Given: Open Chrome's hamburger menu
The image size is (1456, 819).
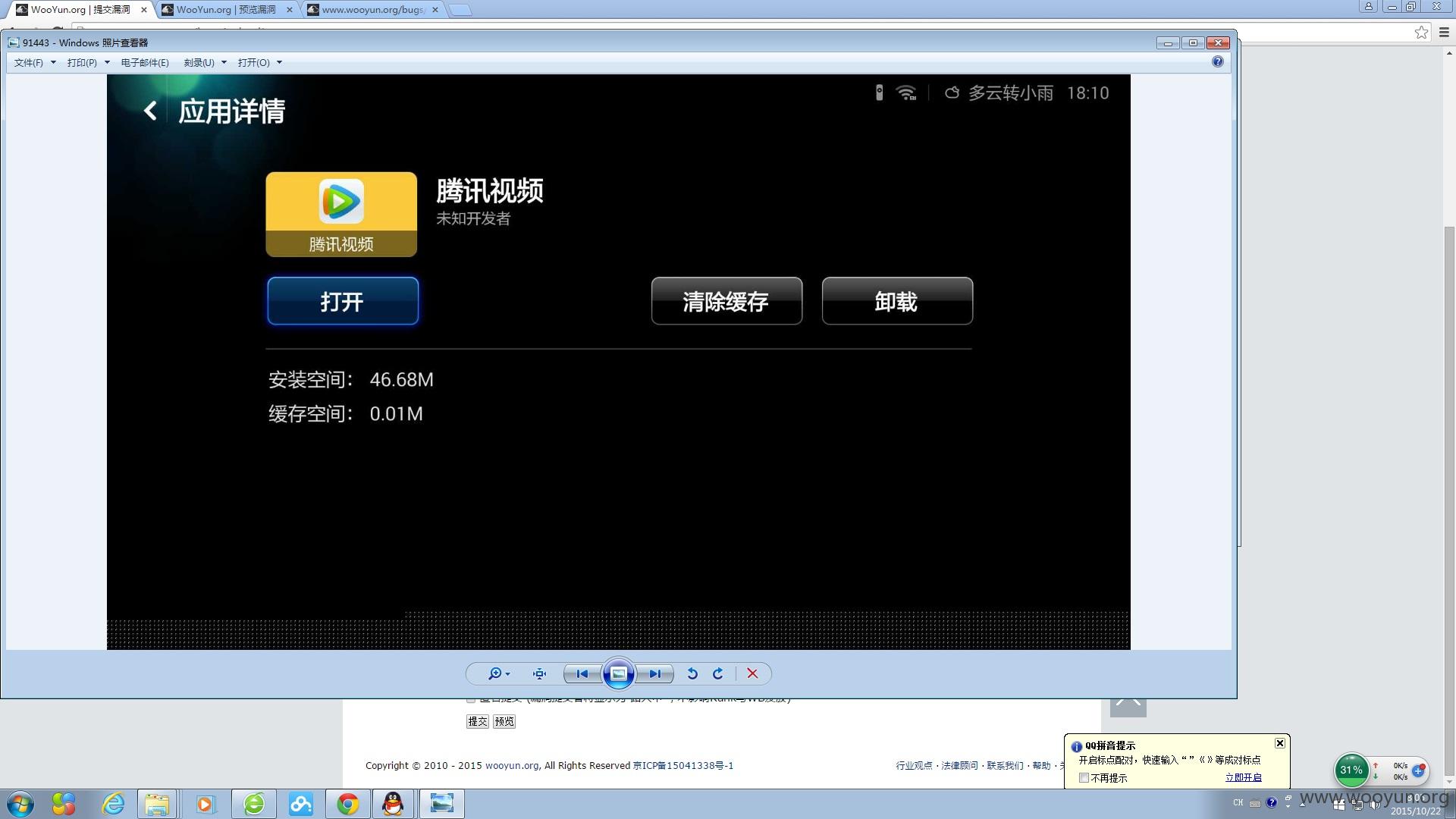Looking at the screenshot, I should [1445, 32].
